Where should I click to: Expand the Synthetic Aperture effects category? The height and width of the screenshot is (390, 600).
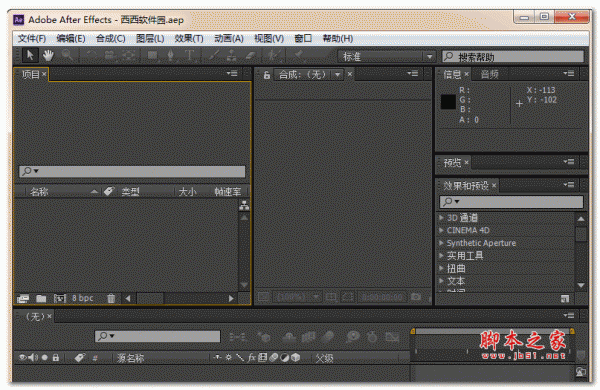coord(441,243)
